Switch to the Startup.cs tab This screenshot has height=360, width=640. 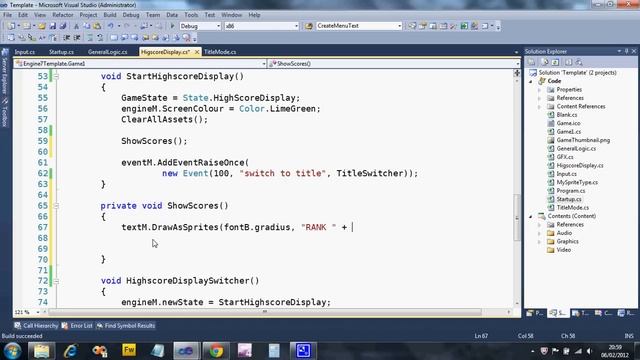pyautogui.click(x=61, y=52)
